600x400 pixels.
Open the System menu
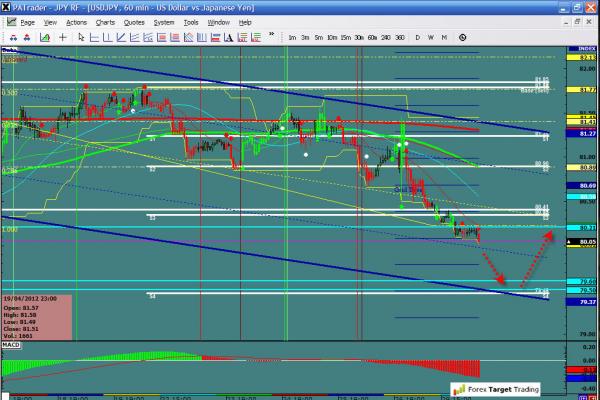click(x=163, y=21)
